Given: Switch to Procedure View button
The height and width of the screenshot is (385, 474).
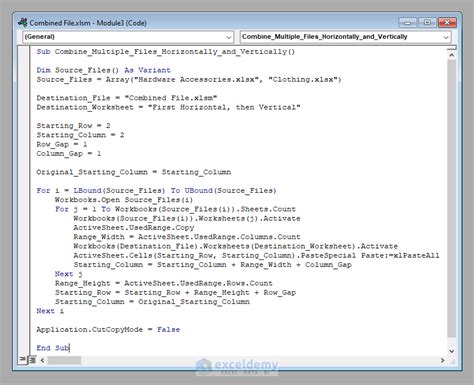Looking at the screenshot, I should tap(23, 360).
